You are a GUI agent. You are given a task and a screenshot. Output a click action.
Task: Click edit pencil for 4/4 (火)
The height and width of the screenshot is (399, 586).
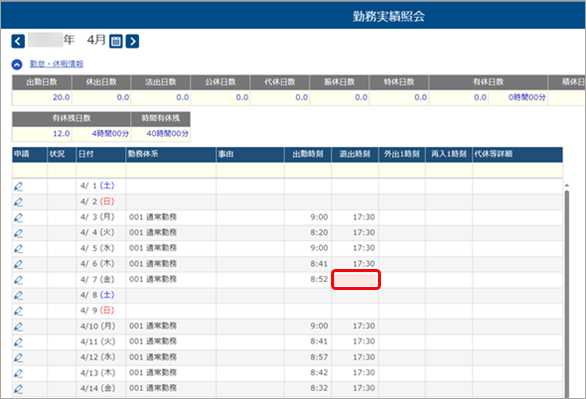(x=18, y=233)
